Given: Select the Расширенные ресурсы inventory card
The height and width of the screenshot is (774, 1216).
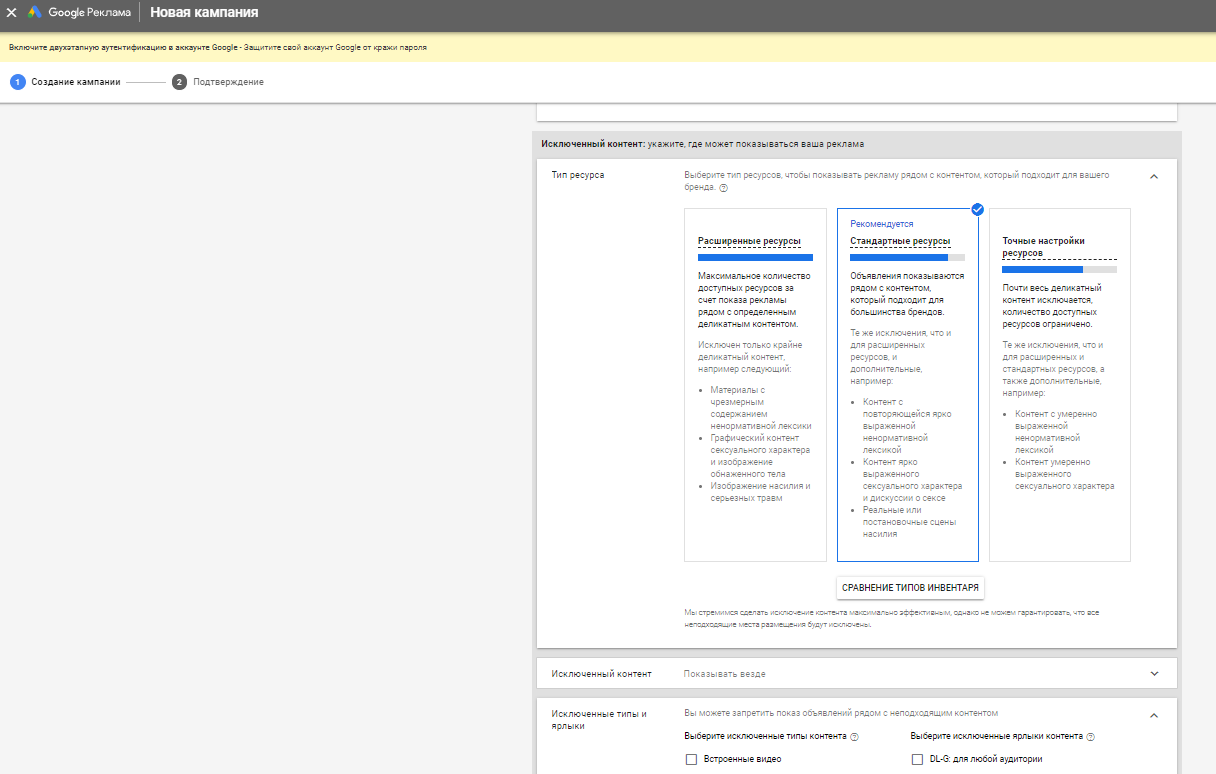Looking at the screenshot, I should (755, 385).
